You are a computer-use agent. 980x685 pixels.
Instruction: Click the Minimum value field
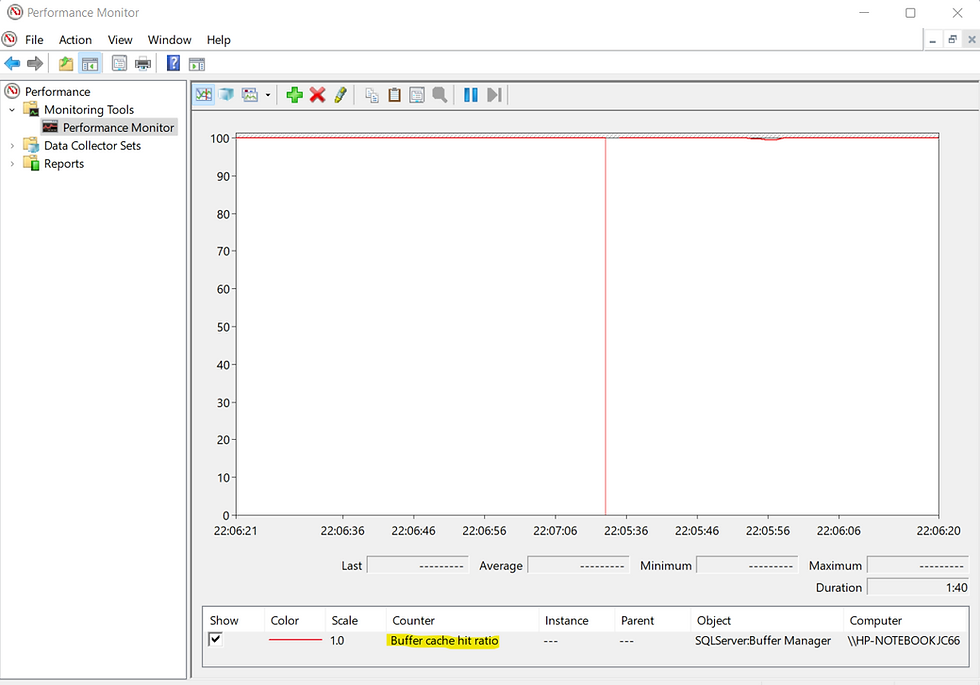[x=747, y=565]
